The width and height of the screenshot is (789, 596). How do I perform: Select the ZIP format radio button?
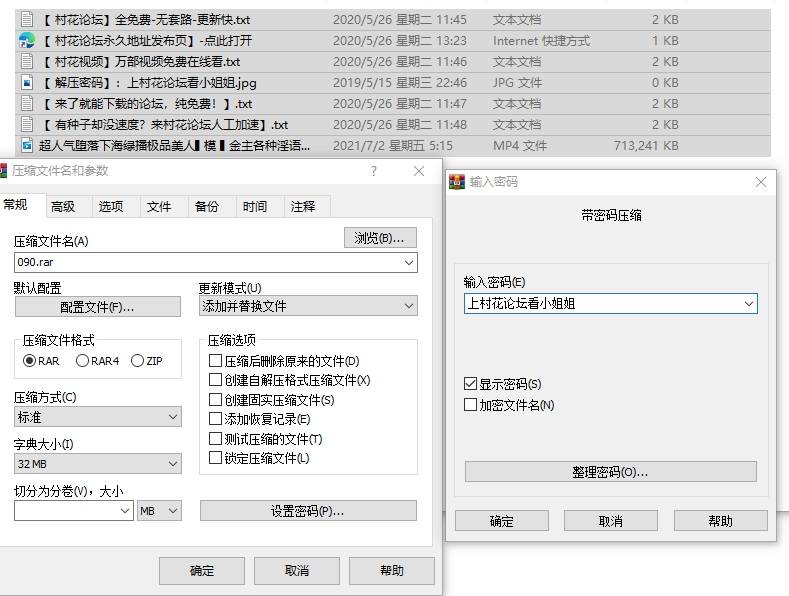coord(137,361)
